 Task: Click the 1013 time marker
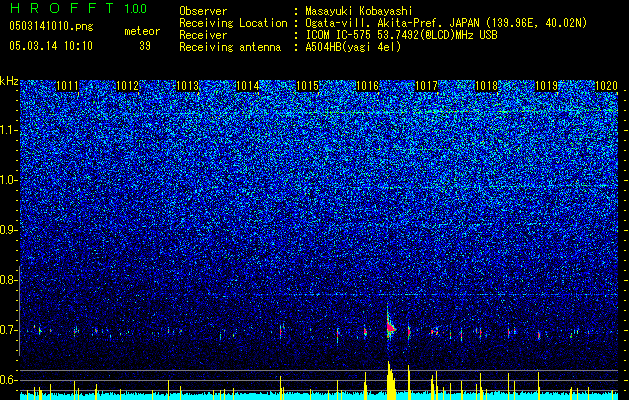(187, 86)
